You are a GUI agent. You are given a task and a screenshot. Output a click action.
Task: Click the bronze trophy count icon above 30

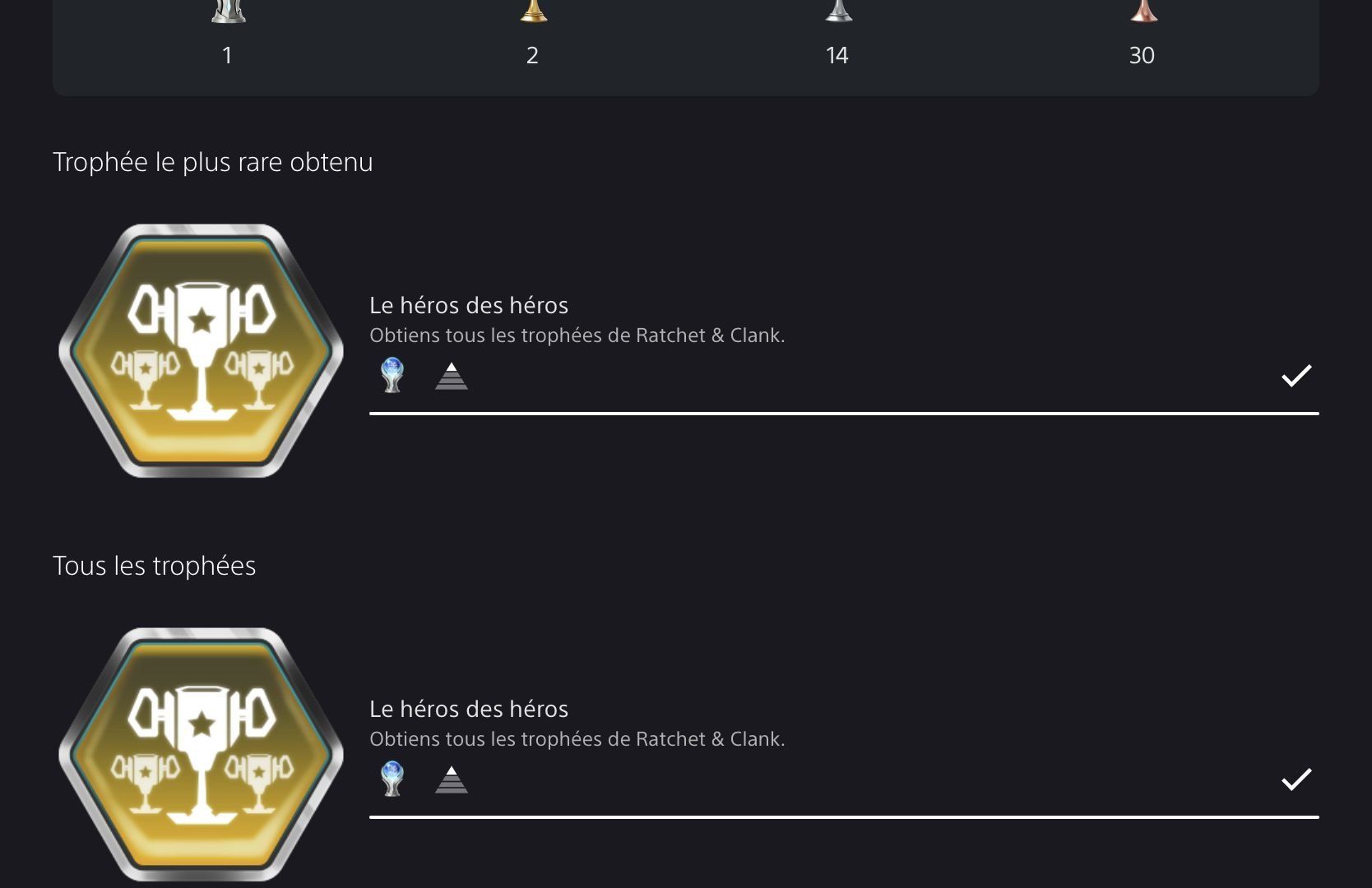coord(1143,12)
